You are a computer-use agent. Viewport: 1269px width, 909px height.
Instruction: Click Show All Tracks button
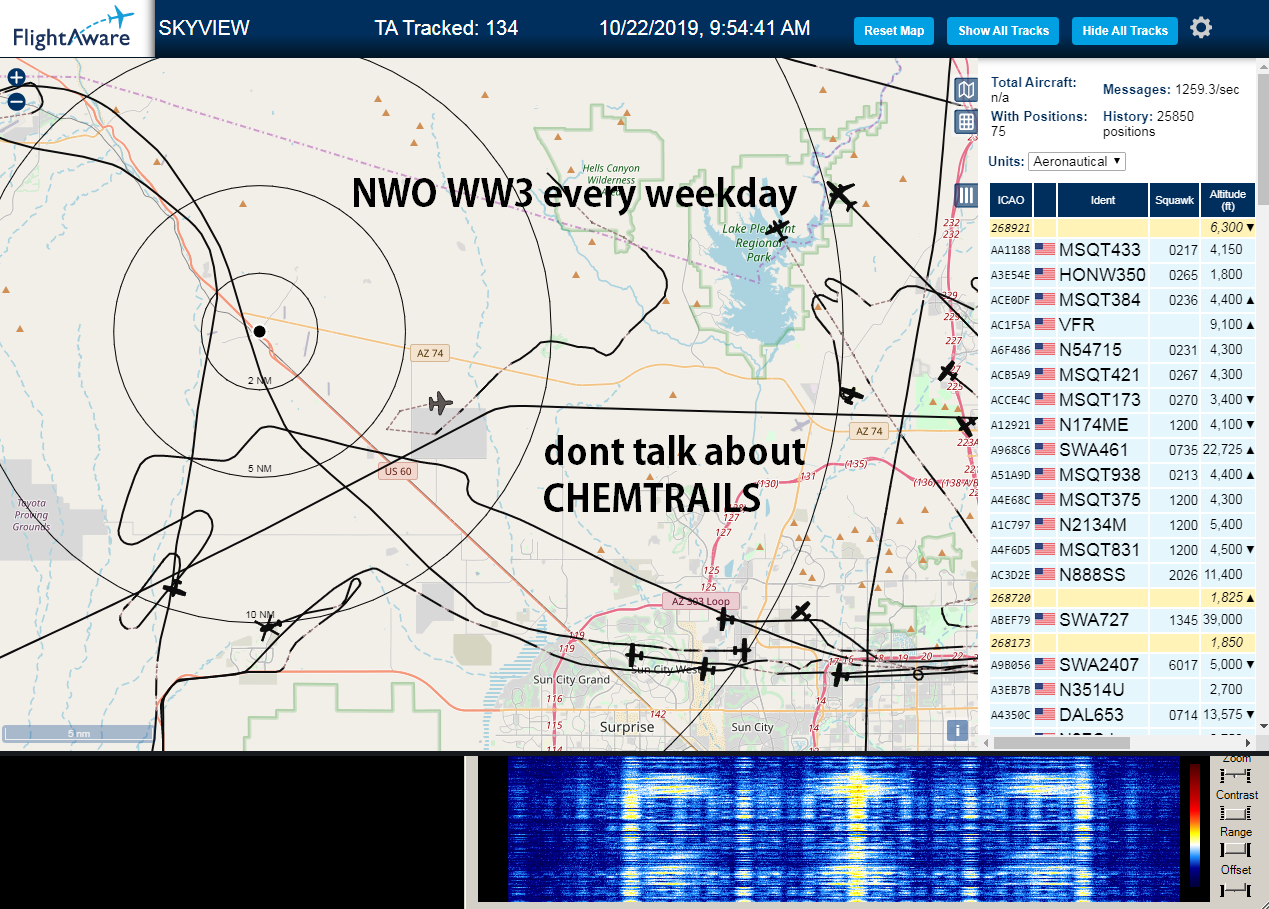[1003, 31]
